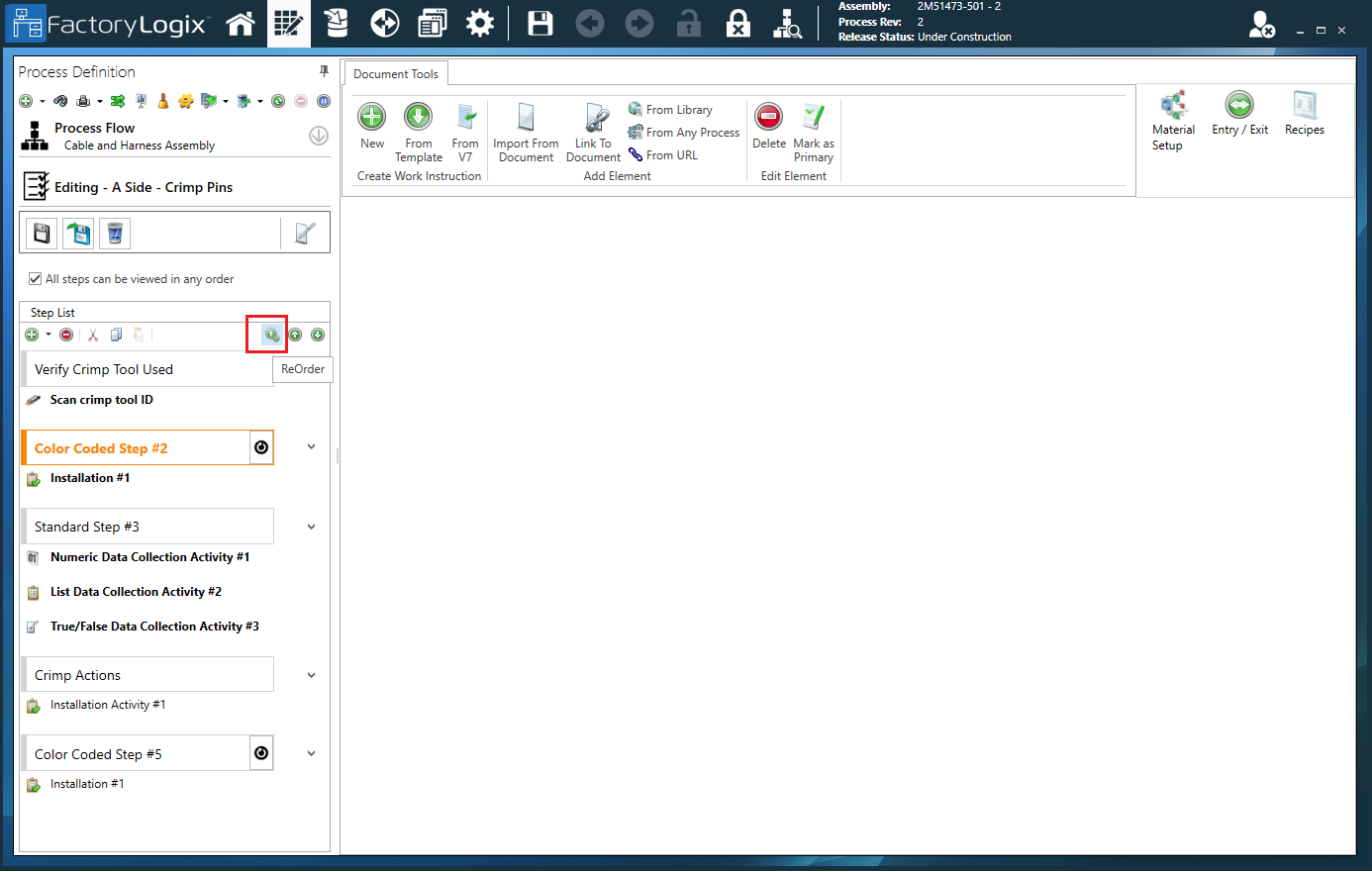Select the Mark as Primary icon

(x=813, y=127)
